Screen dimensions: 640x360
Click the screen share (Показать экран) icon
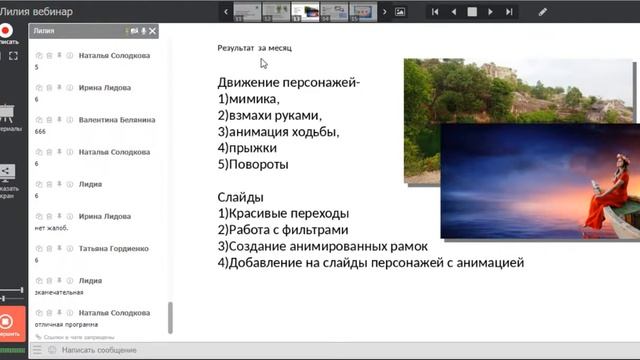coord(7,172)
